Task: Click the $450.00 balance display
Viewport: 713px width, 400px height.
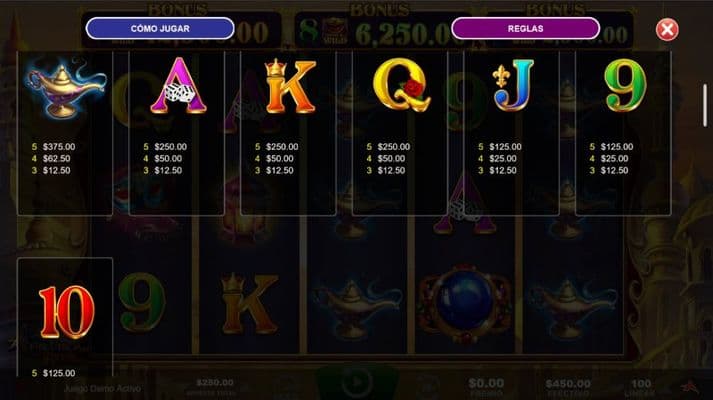Action: (x=568, y=384)
